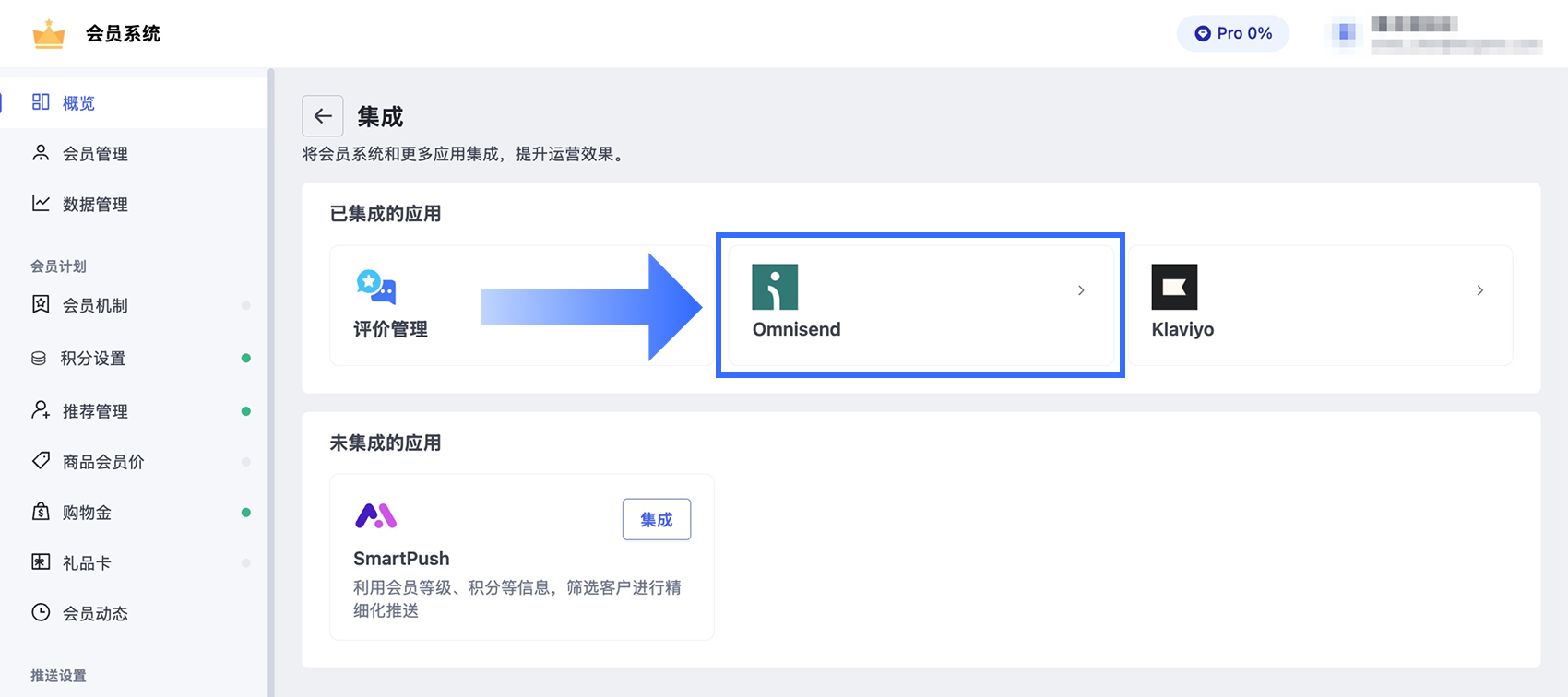
Task: Integrate SmartPush with the 集成 button
Action: point(657,519)
